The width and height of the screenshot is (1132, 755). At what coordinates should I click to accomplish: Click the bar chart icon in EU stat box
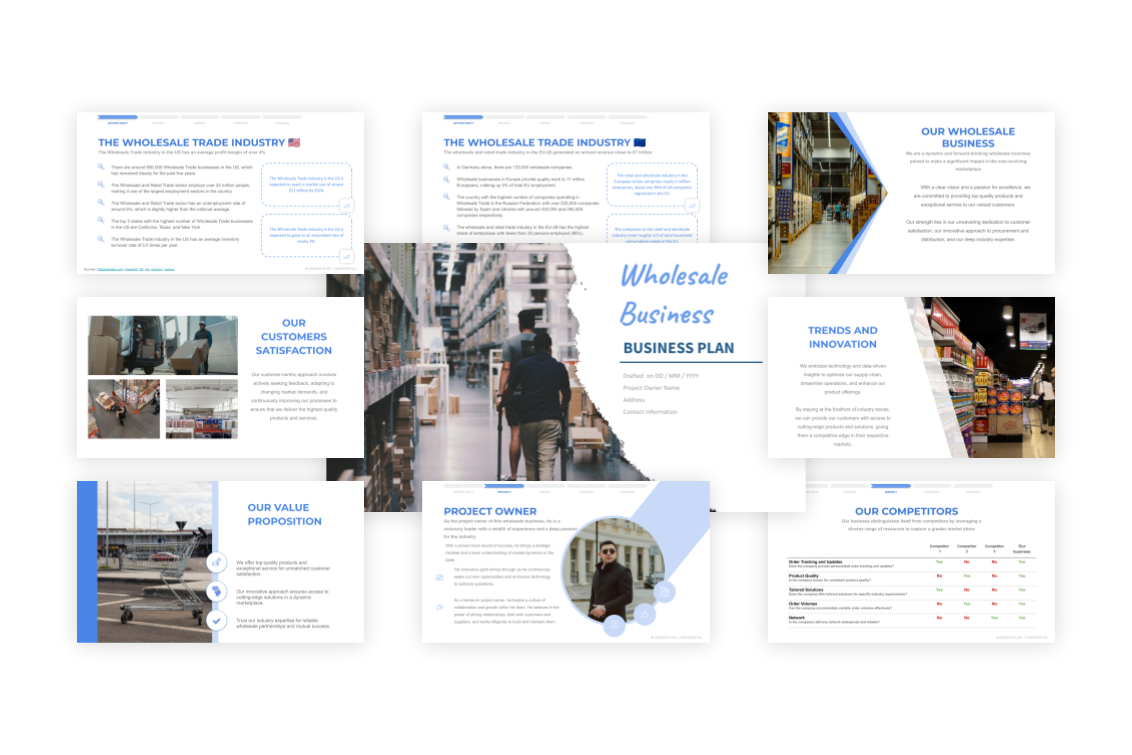(692, 204)
